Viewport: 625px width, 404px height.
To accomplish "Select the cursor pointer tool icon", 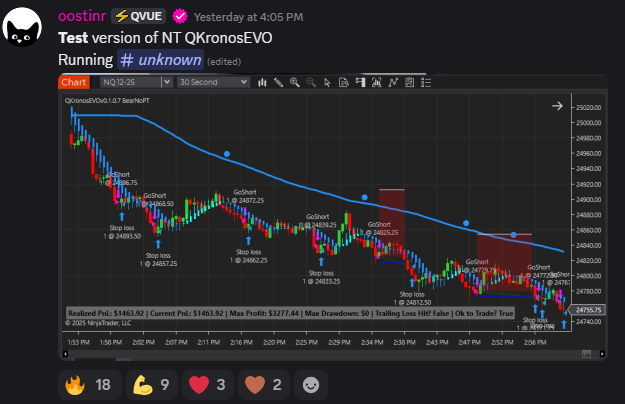I will point(327,83).
